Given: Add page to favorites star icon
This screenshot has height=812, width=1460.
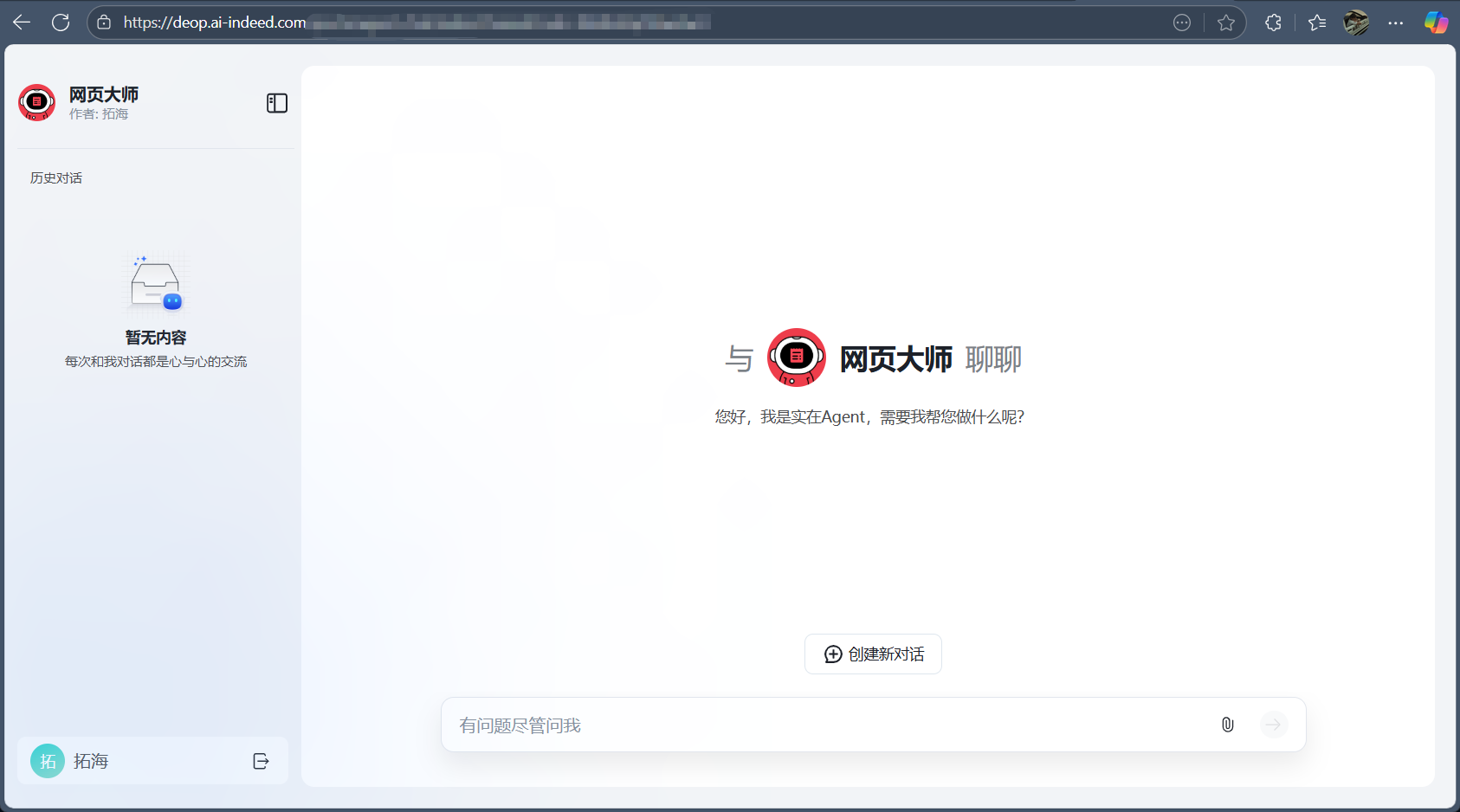Looking at the screenshot, I should pyautogui.click(x=1225, y=23).
